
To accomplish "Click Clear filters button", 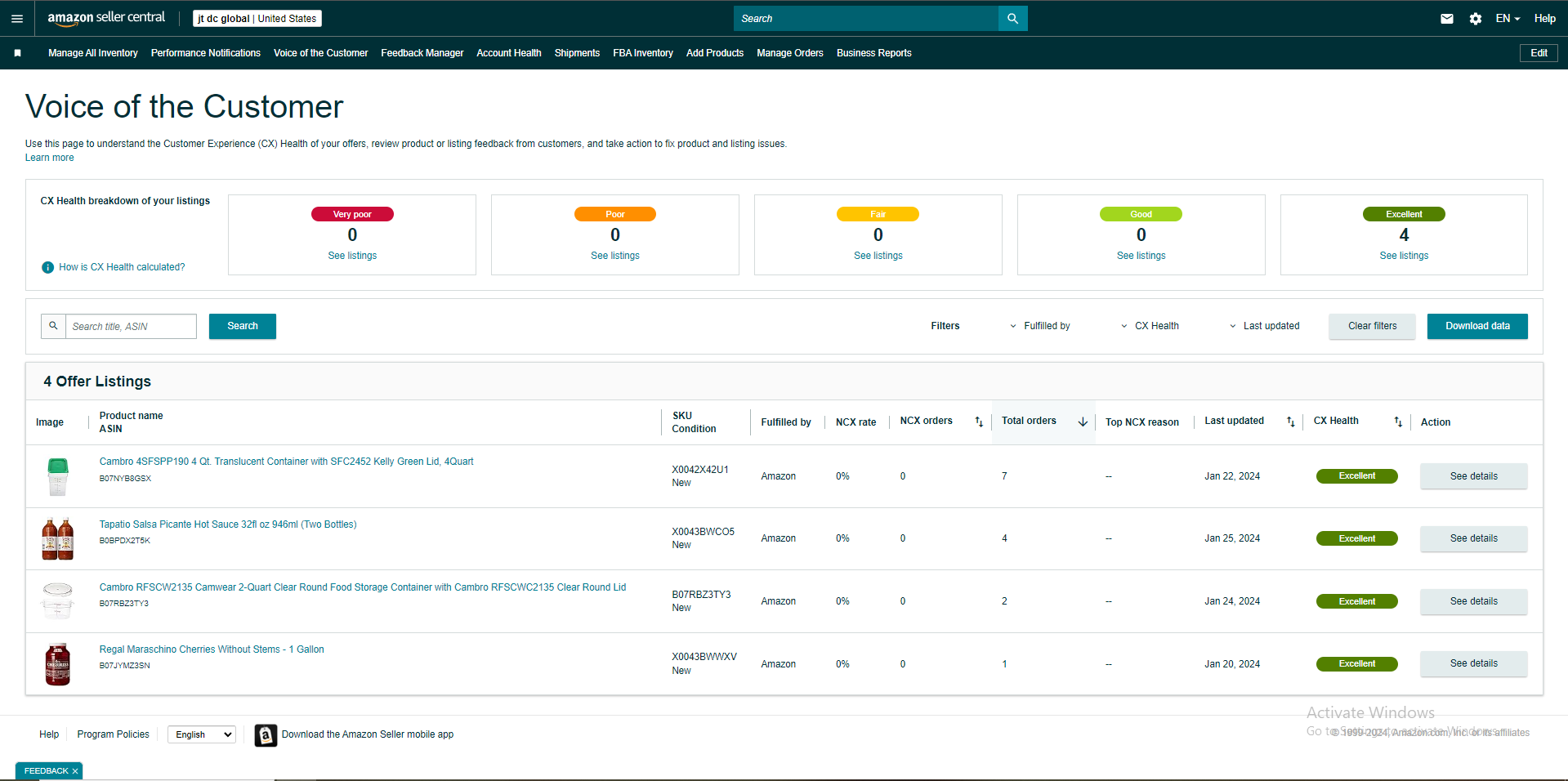I will tap(1372, 326).
